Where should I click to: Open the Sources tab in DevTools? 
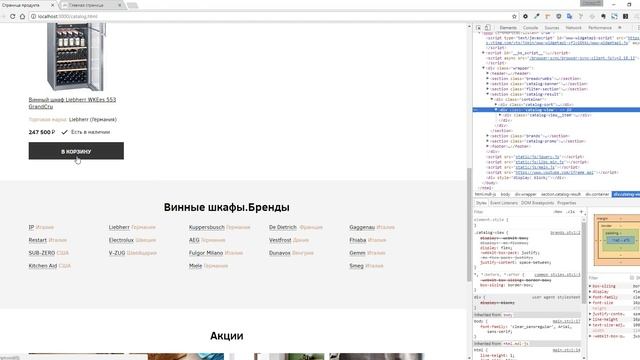(x=551, y=28)
